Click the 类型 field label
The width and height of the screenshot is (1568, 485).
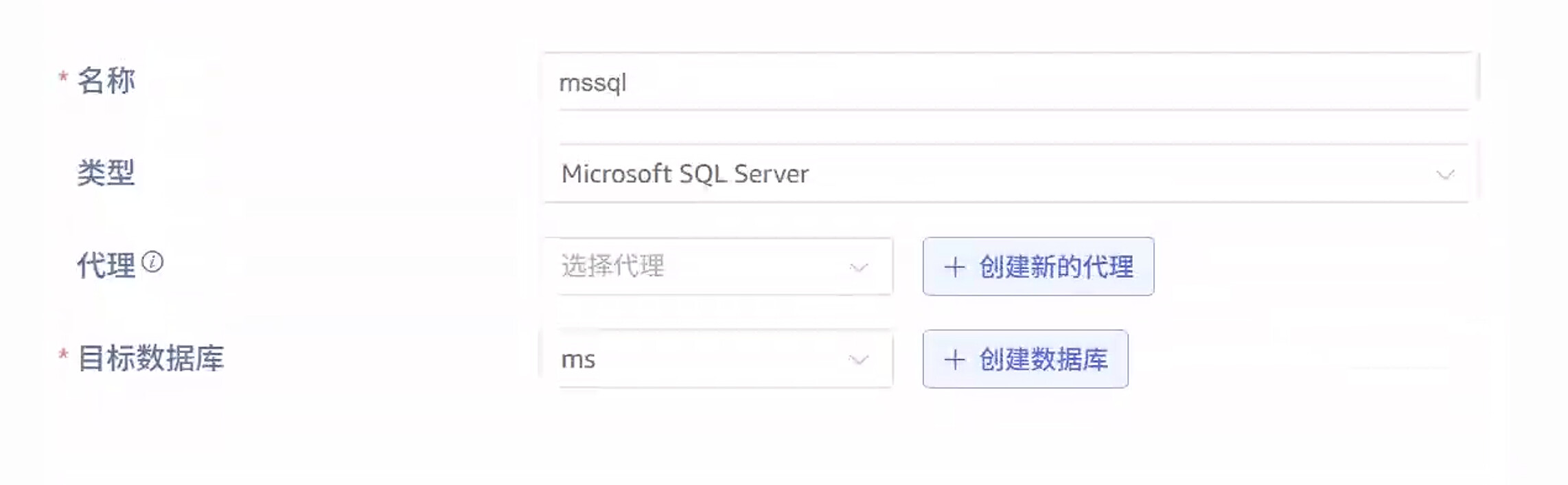pos(106,173)
